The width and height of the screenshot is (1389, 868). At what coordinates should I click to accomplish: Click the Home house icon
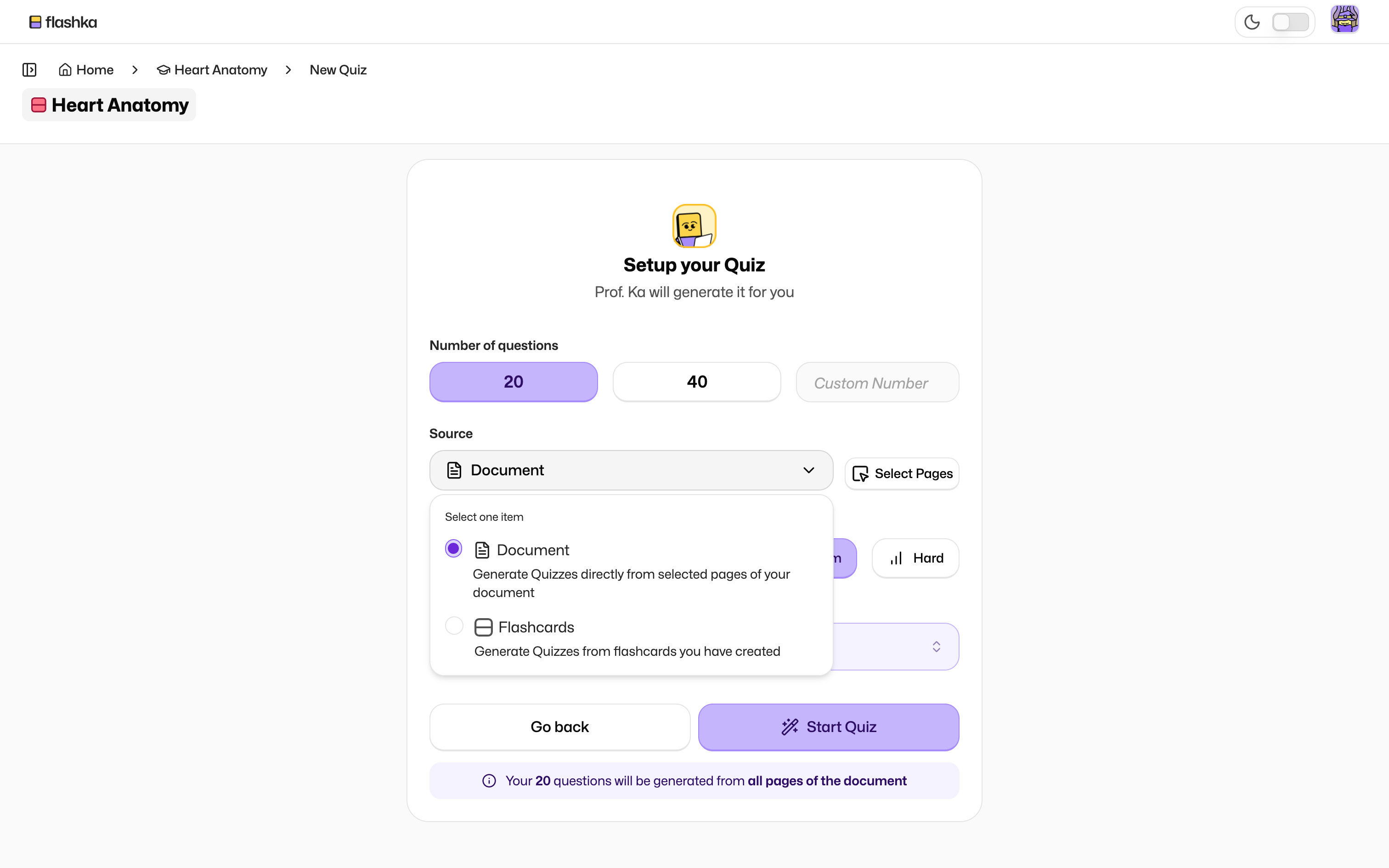click(x=65, y=69)
